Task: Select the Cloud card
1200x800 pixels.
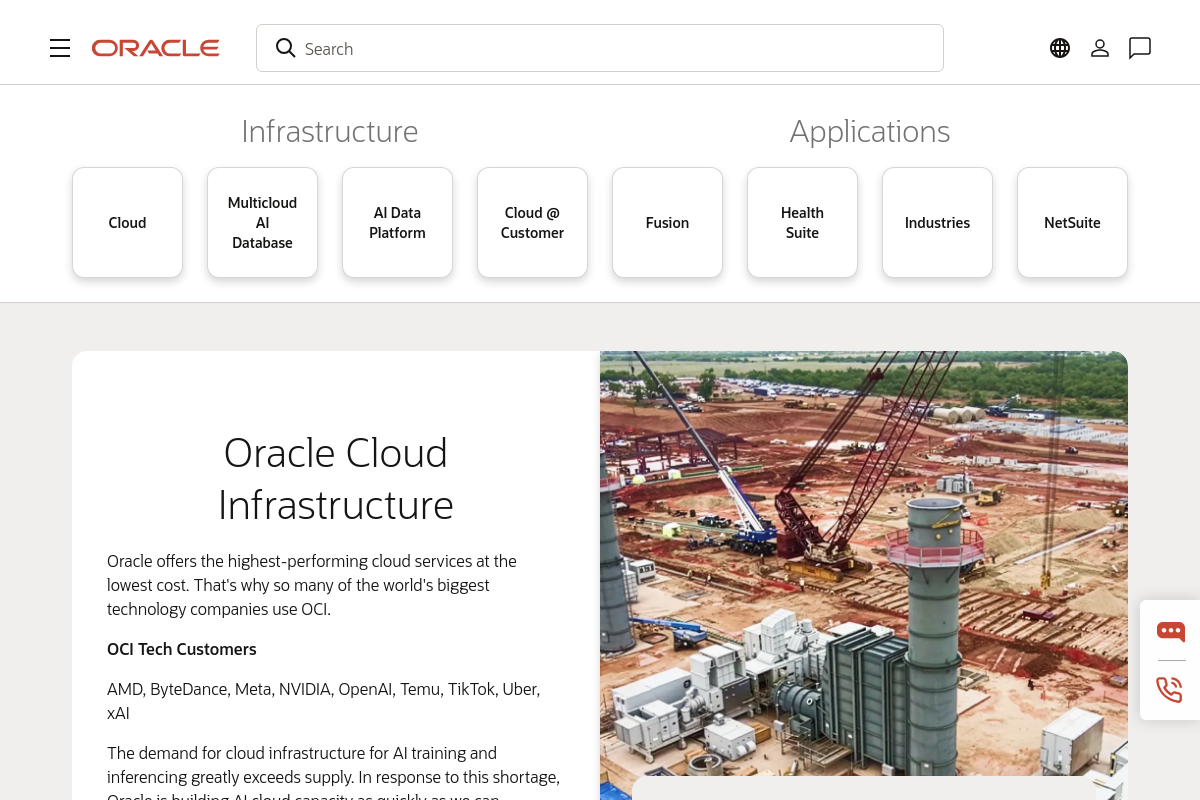Action: coord(127,222)
